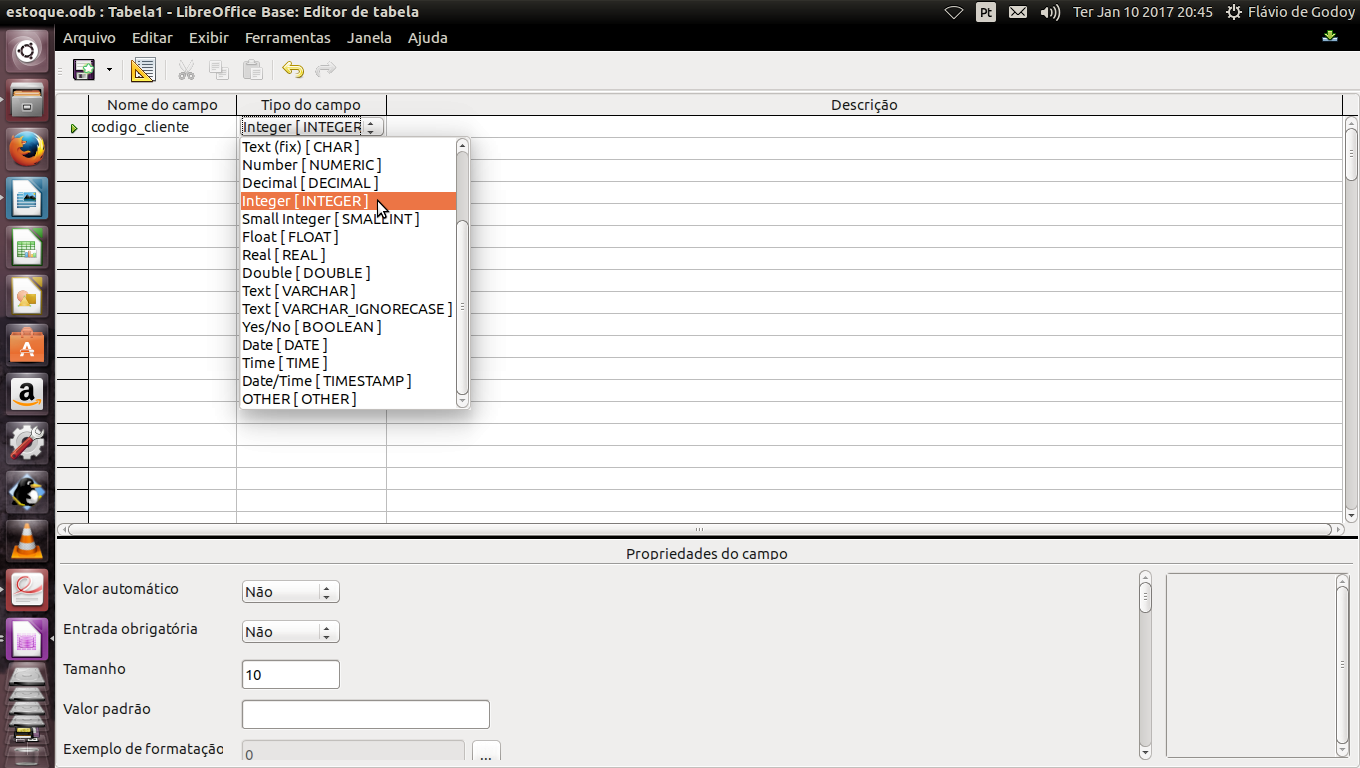This screenshot has height=768, width=1360.
Task: Click inside the Valor padrão input field
Action: point(365,714)
